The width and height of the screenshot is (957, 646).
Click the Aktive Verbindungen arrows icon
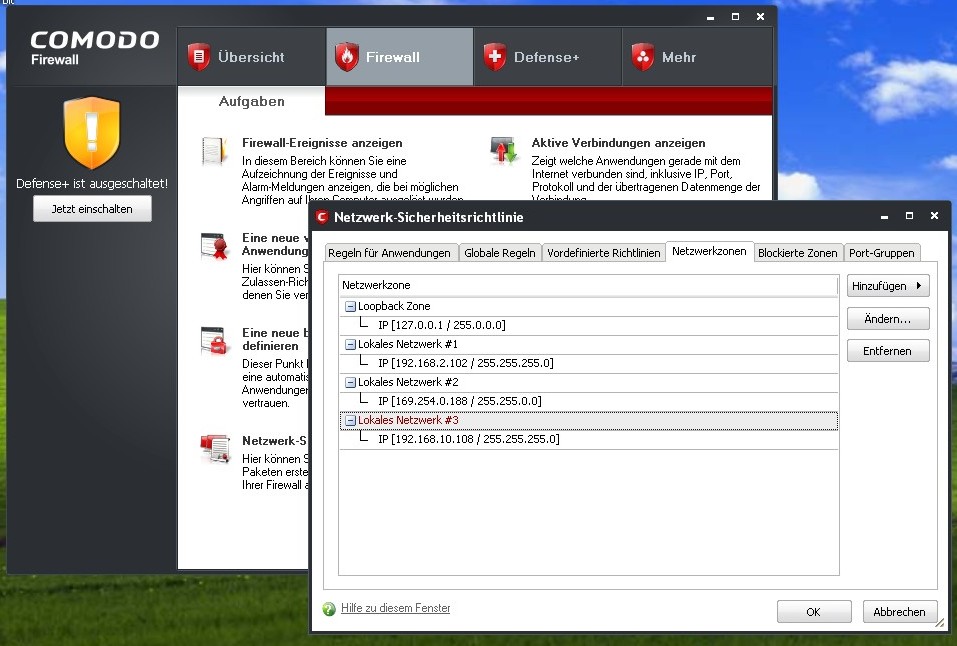coord(504,150)
